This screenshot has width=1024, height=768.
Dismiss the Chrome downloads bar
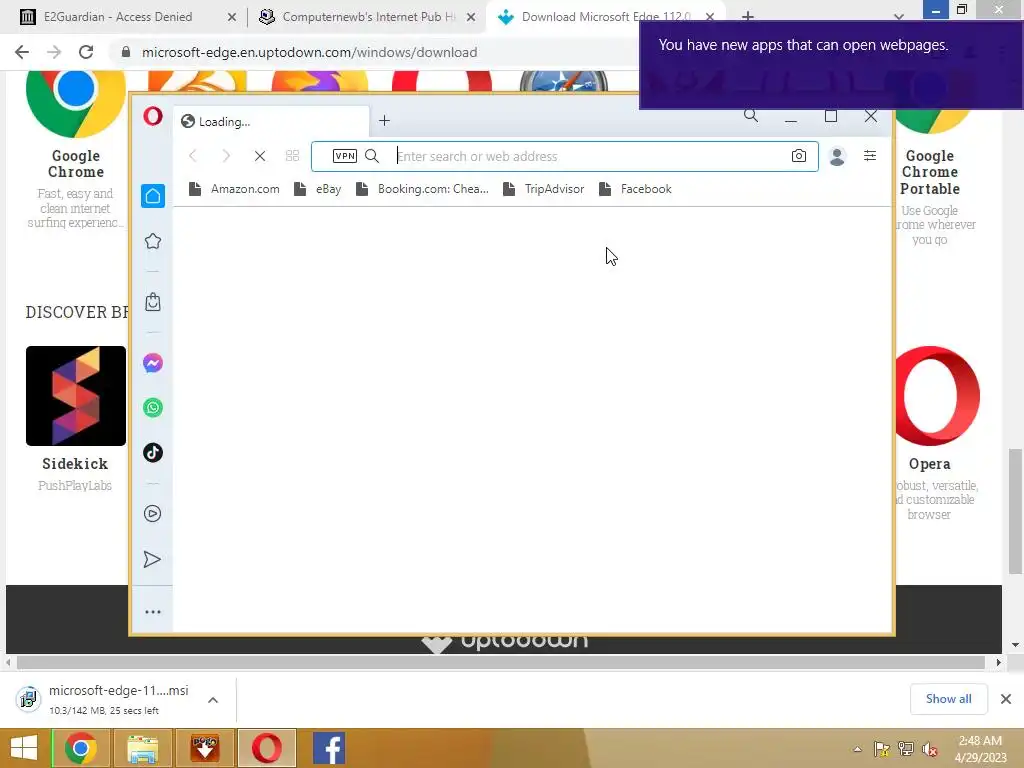1006,699
